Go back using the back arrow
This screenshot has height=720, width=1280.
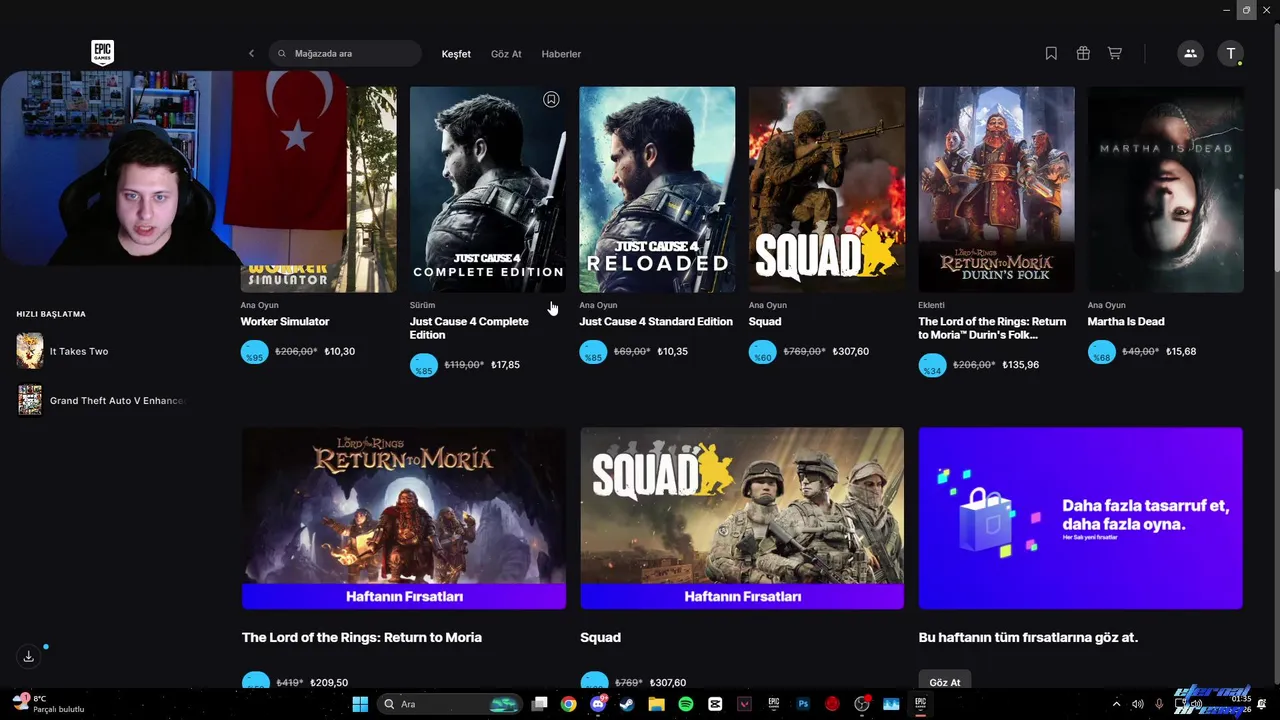click(251, 54)
